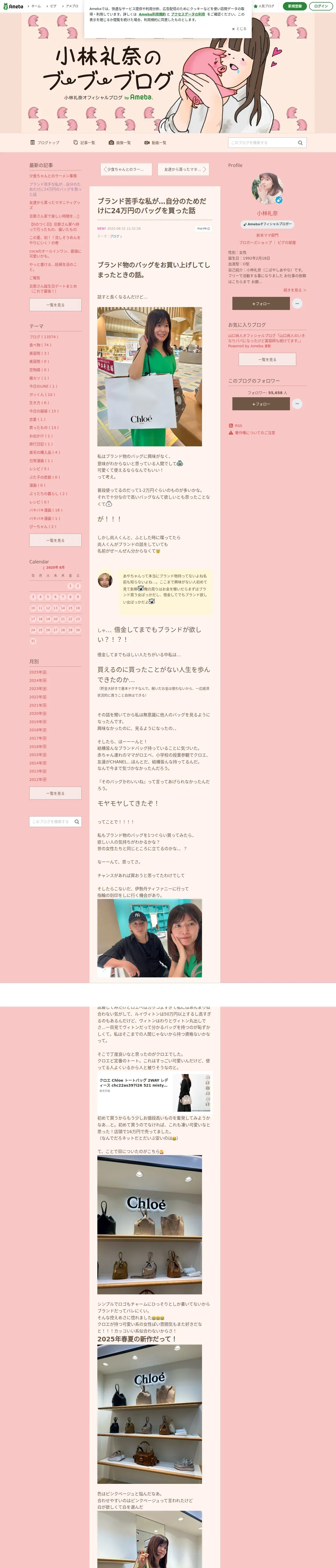Image resolution: width=336 pixels, height=1568 pixels.
Task: Click +フォロー button in Profile section
Action: [x=261, y=303]
